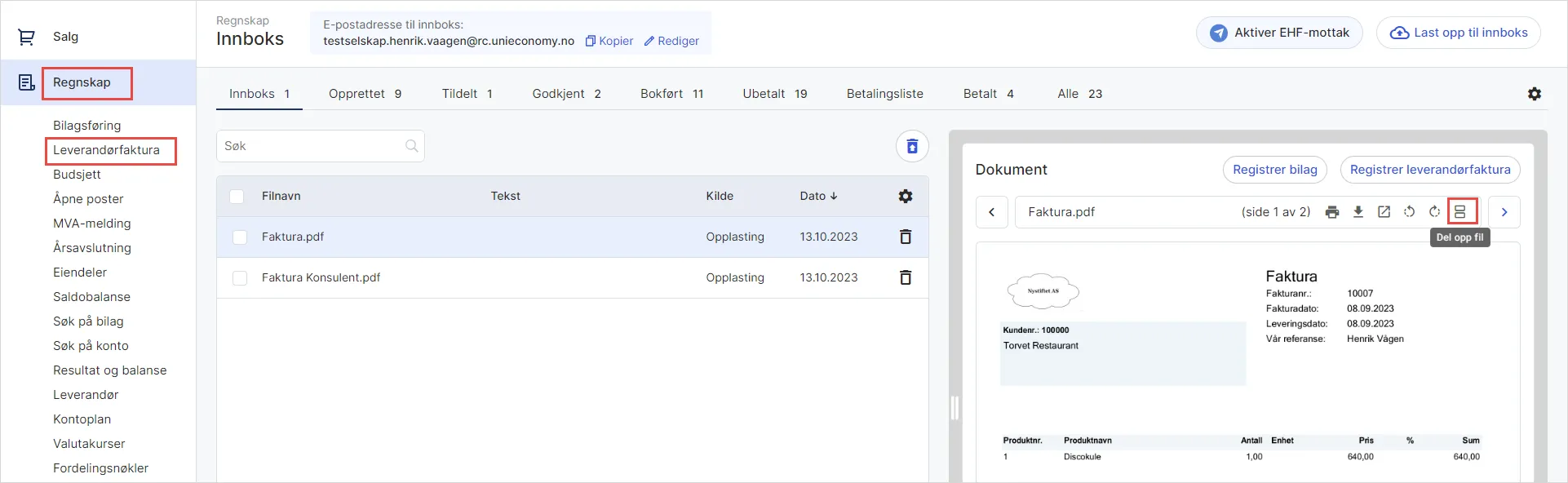The width and height of the screenshot is (1568, 483).
Task: Switch to the Bokført tab
Action: point(671,94)
